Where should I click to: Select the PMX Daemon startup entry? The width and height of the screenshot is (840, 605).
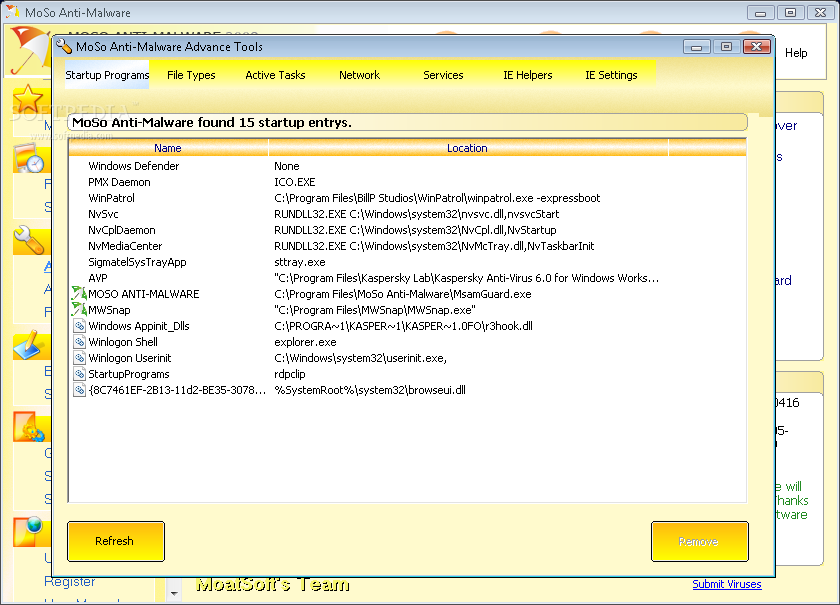tap(119, 182)
